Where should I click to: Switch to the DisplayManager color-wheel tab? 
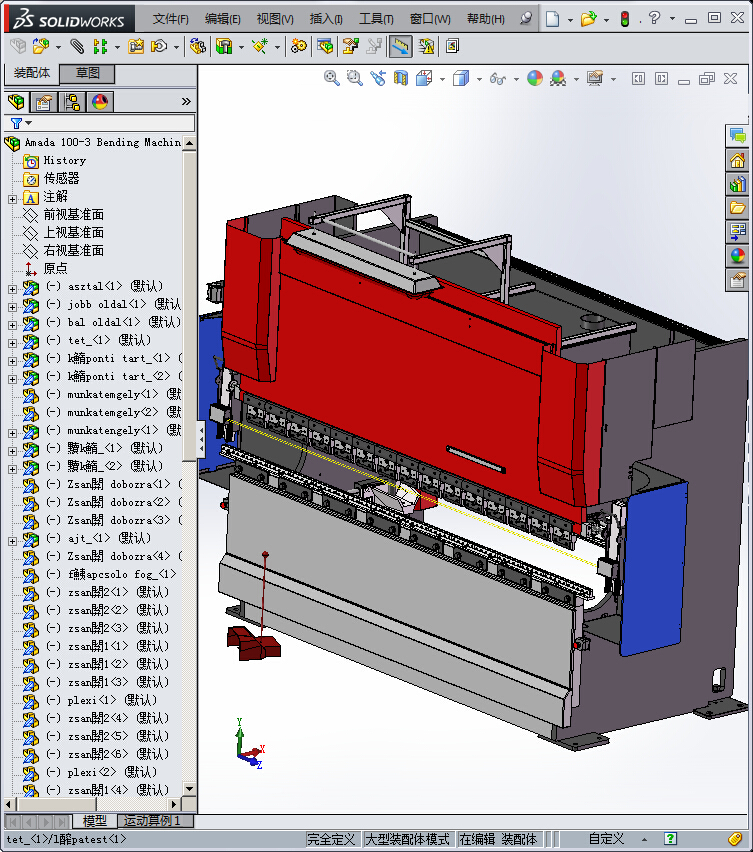(x=99, y=102)
